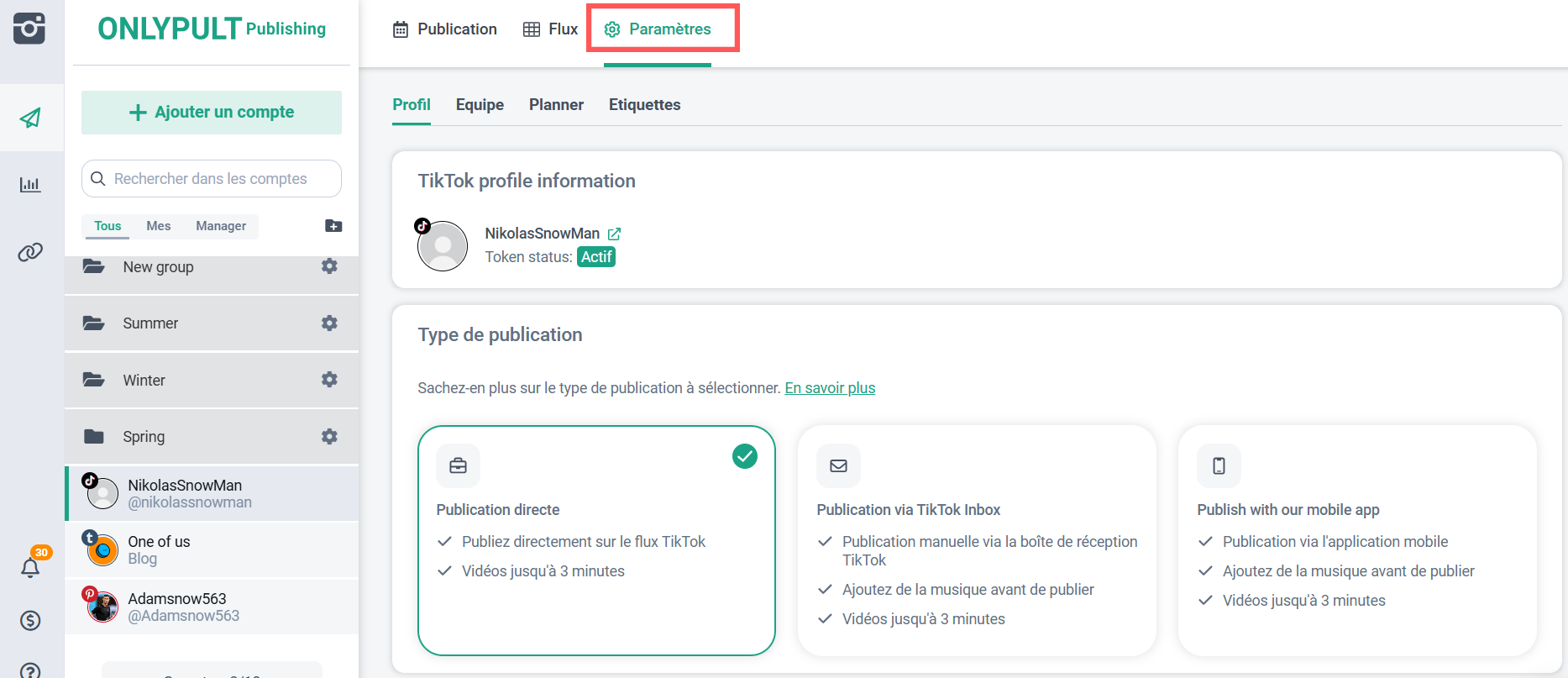Click the dollar billing icon in sidebar
This screenshot has height=678, width=1568.
coord(30,621)
